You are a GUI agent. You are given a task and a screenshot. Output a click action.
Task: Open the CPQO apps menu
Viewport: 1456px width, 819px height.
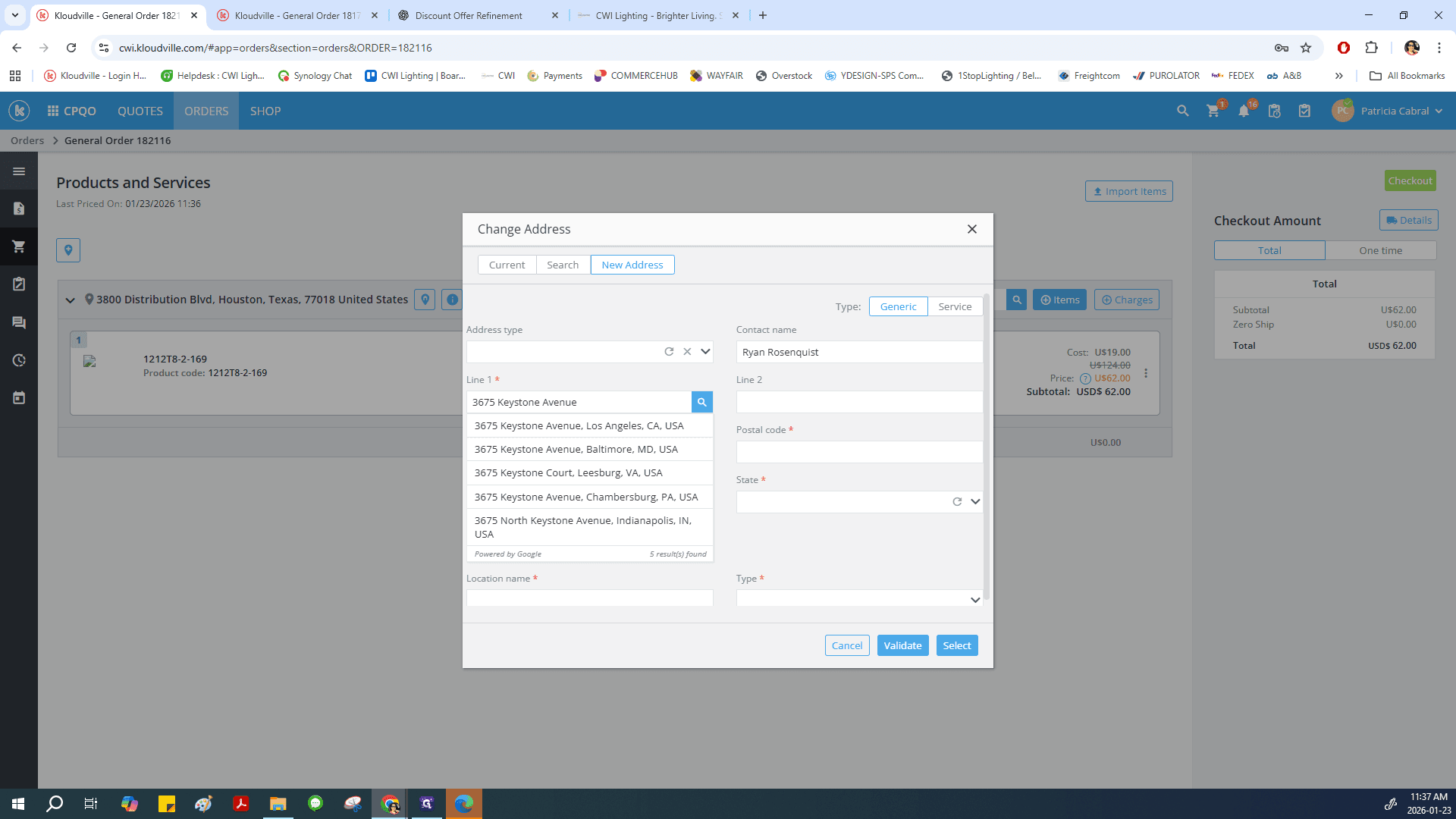click(71, 111)
